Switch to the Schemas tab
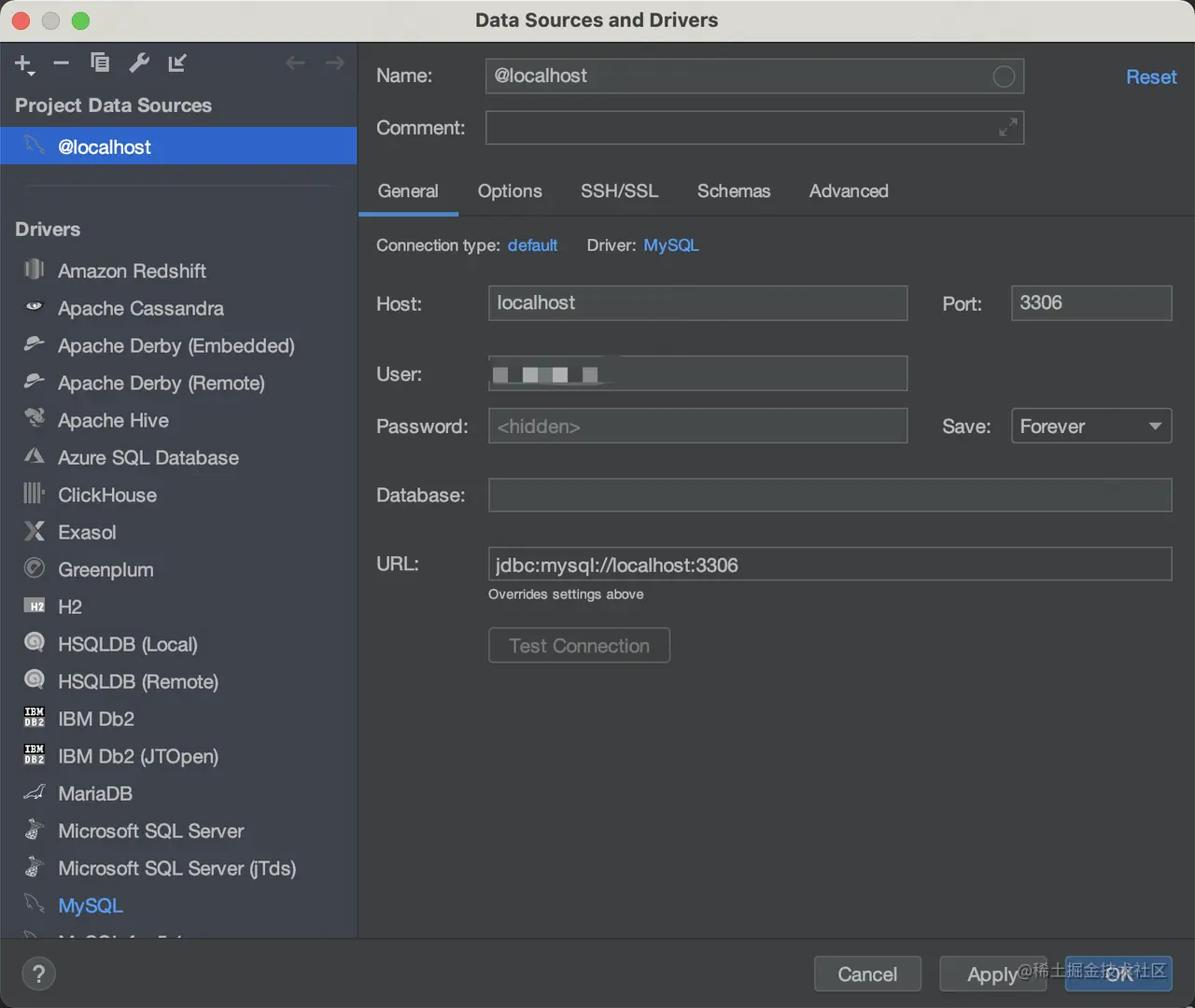The width and height of the screenshot is (1195, 1008). [x=734, y=191]
